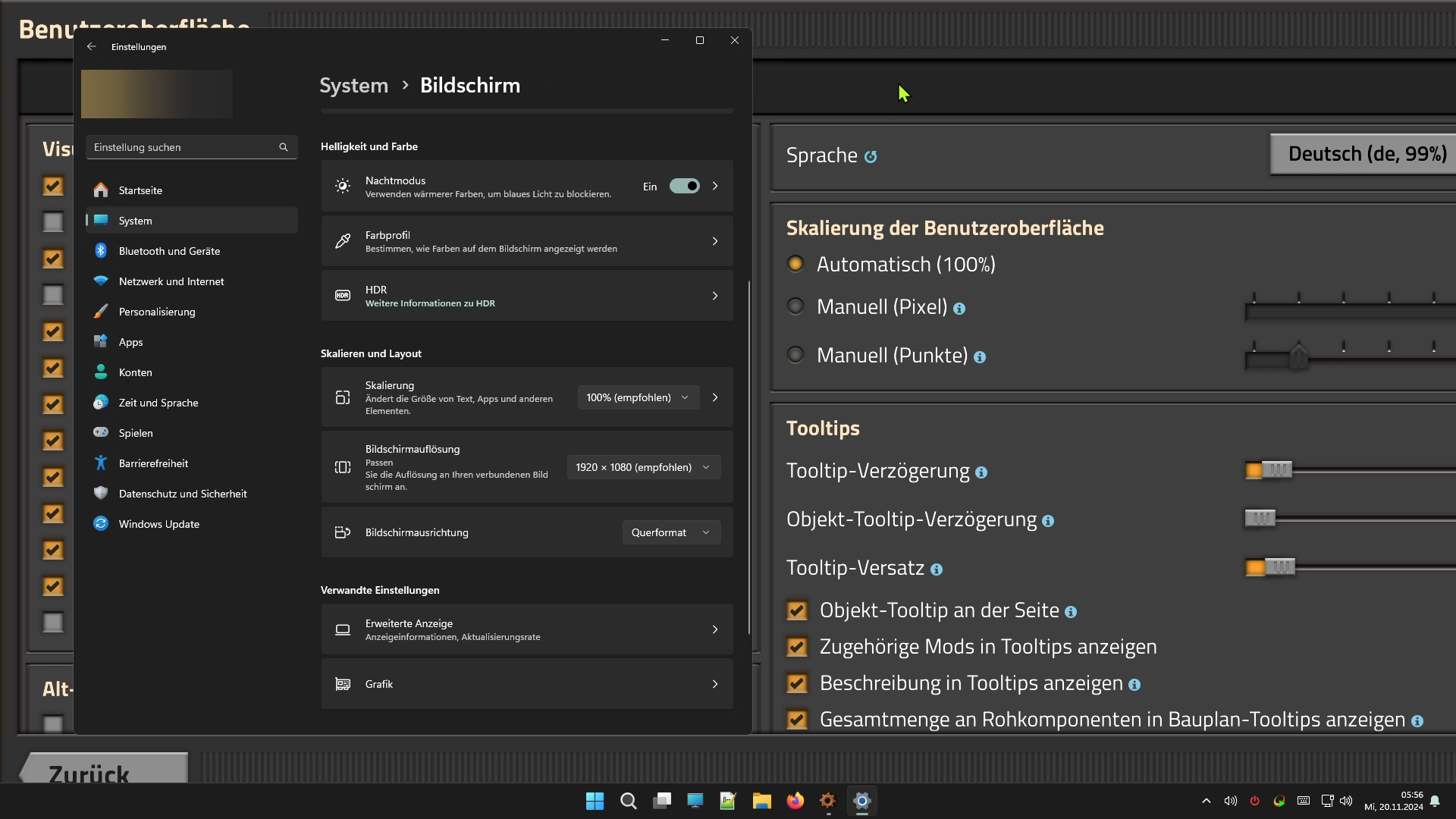
Task: Click the System breadcrumb link
Action: [353, 86]
